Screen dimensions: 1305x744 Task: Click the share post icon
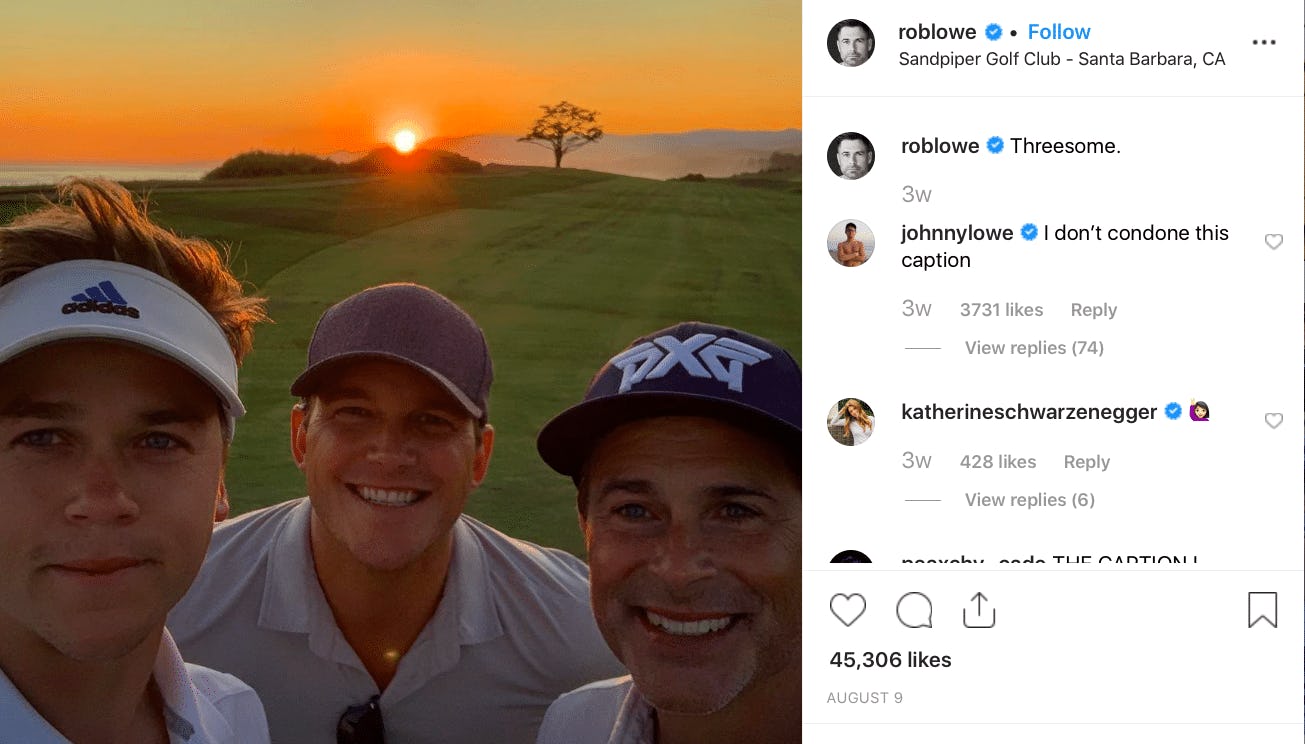click(978, 610)
